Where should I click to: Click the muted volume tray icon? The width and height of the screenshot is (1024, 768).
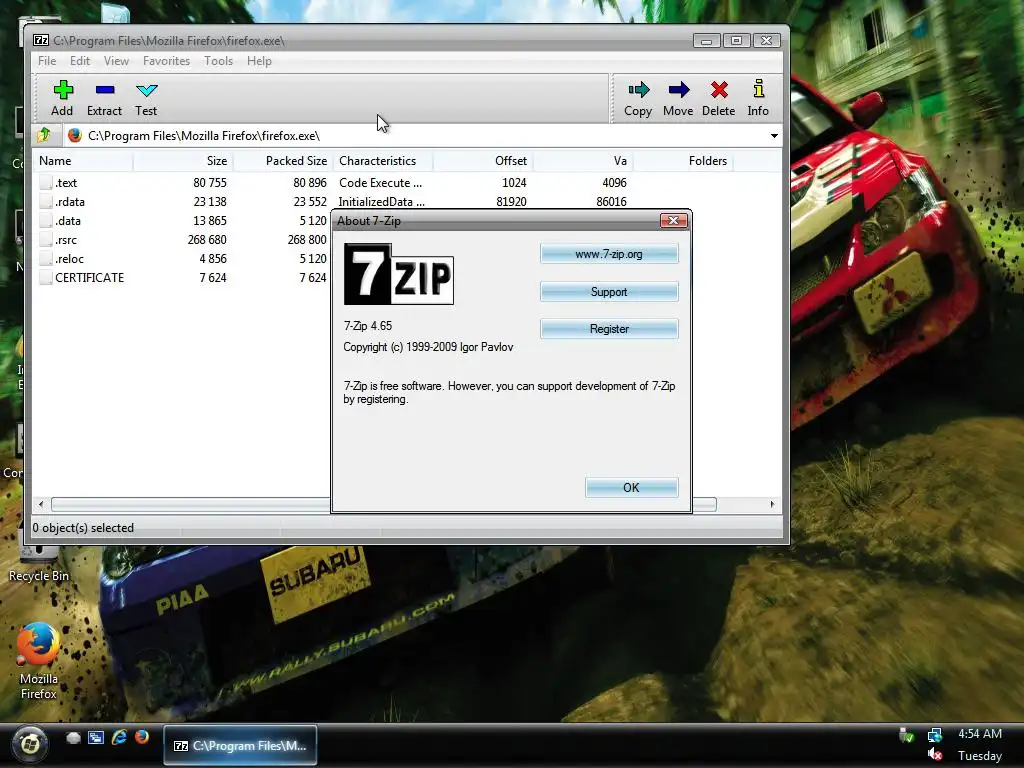(935, 756)
